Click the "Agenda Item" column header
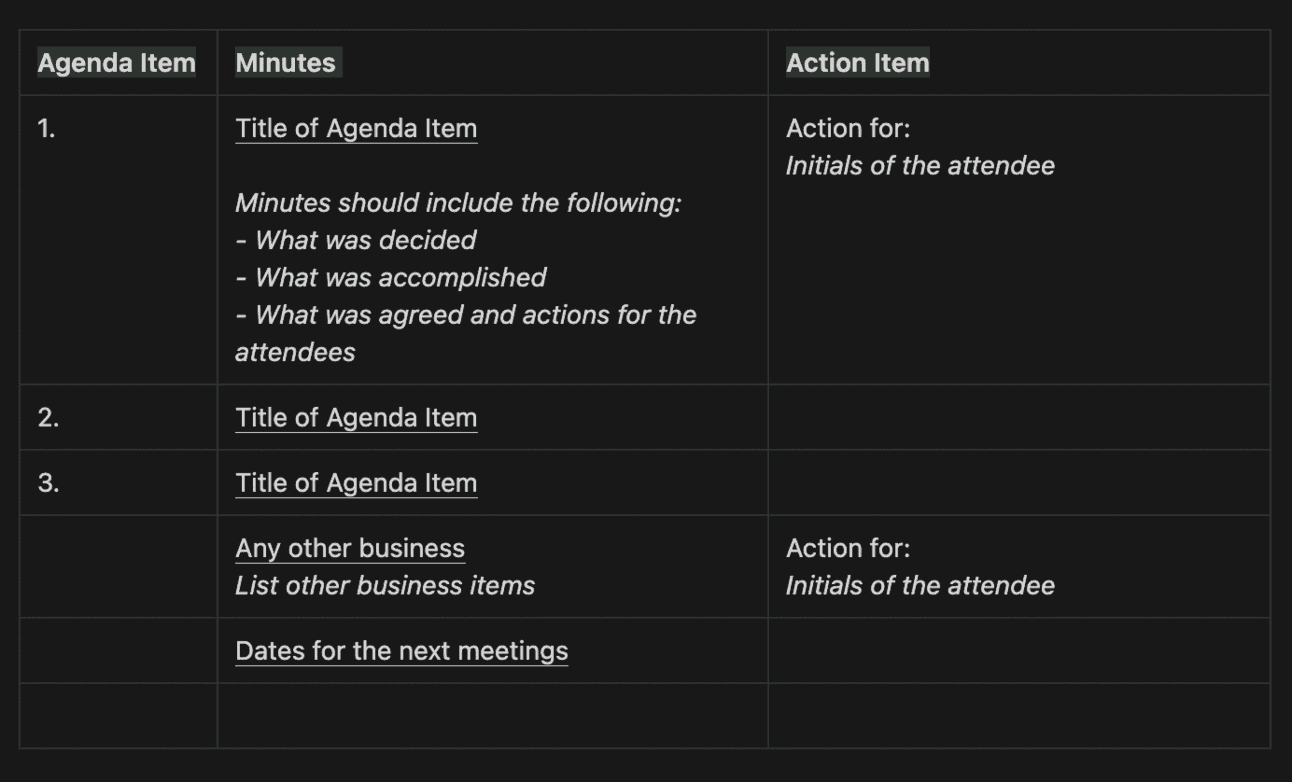 (x=116, y=63)
